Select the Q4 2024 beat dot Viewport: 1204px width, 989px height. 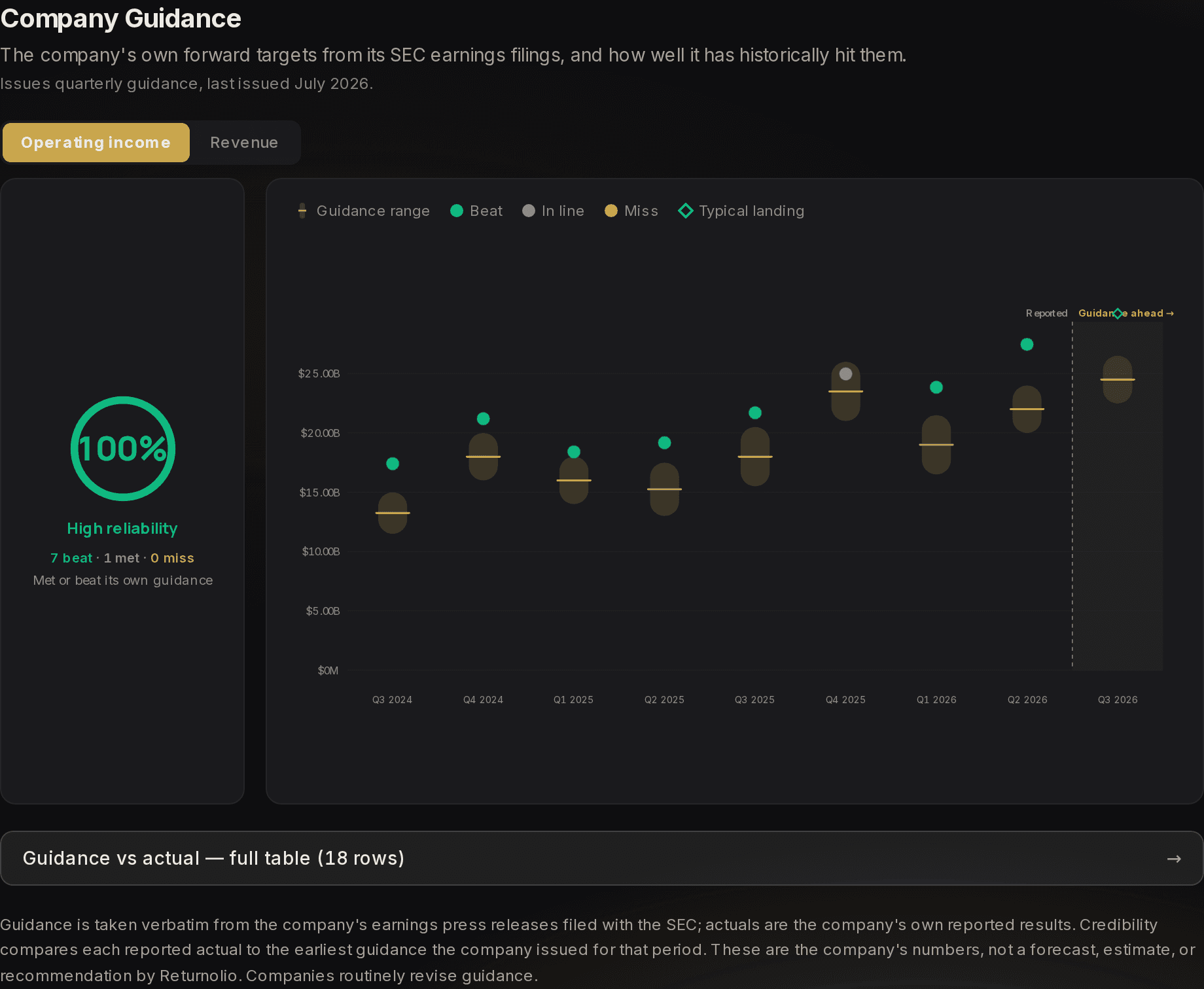(484, 419)
